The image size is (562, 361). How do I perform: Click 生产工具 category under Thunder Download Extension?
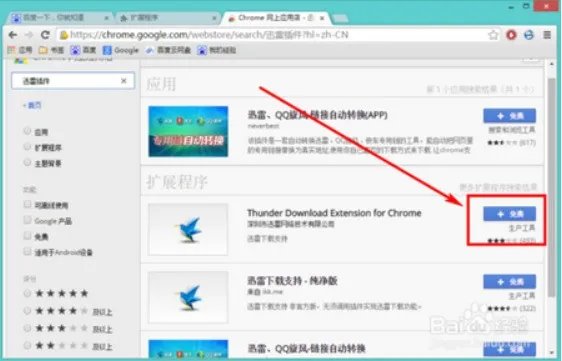point(522,228)
